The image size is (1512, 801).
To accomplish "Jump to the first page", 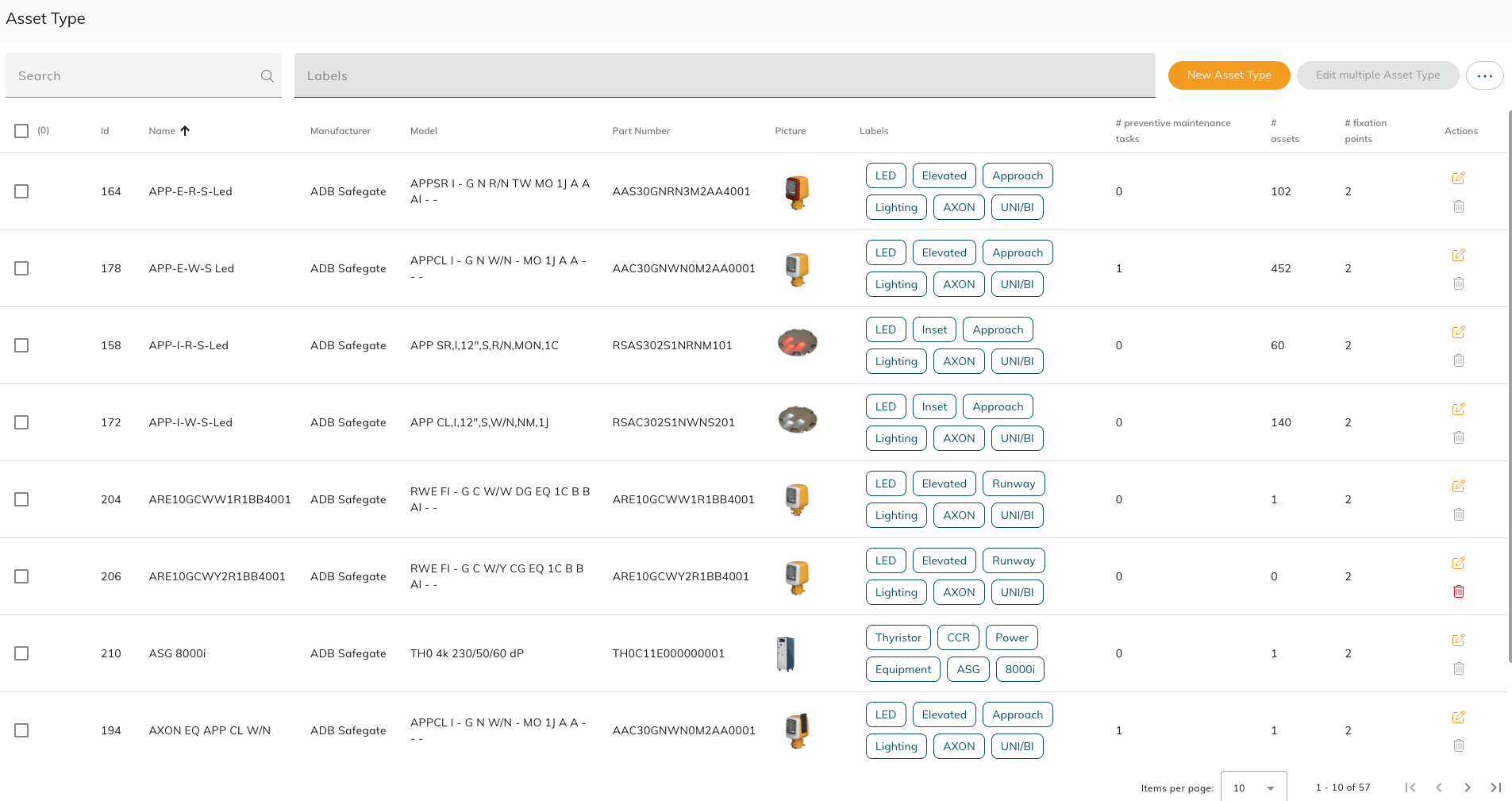I will click(1410, 787).
